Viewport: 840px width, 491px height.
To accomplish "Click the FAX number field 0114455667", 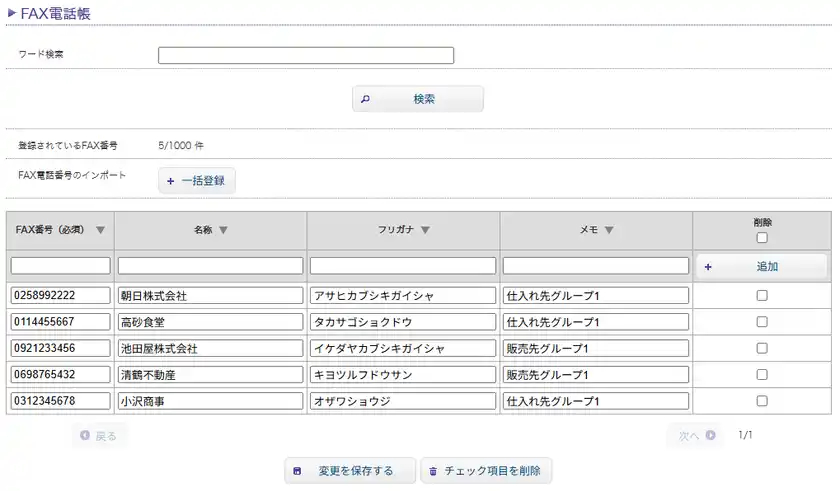I will click(x=61, y=322).
